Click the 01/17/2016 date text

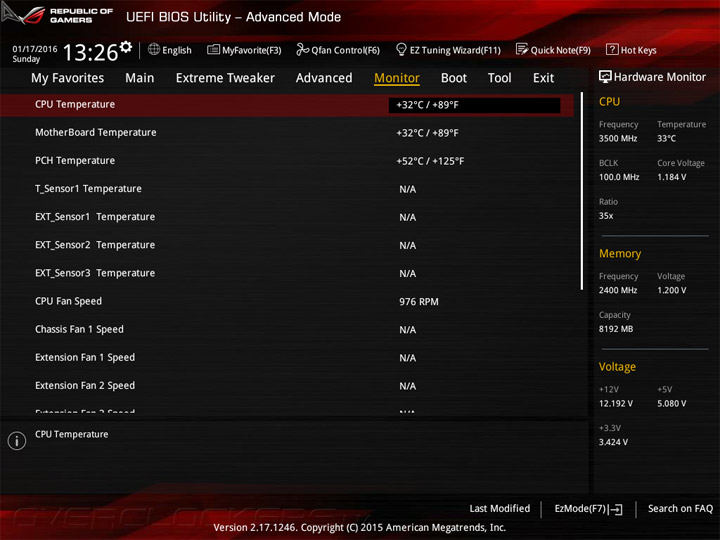(x=35, y=49)
